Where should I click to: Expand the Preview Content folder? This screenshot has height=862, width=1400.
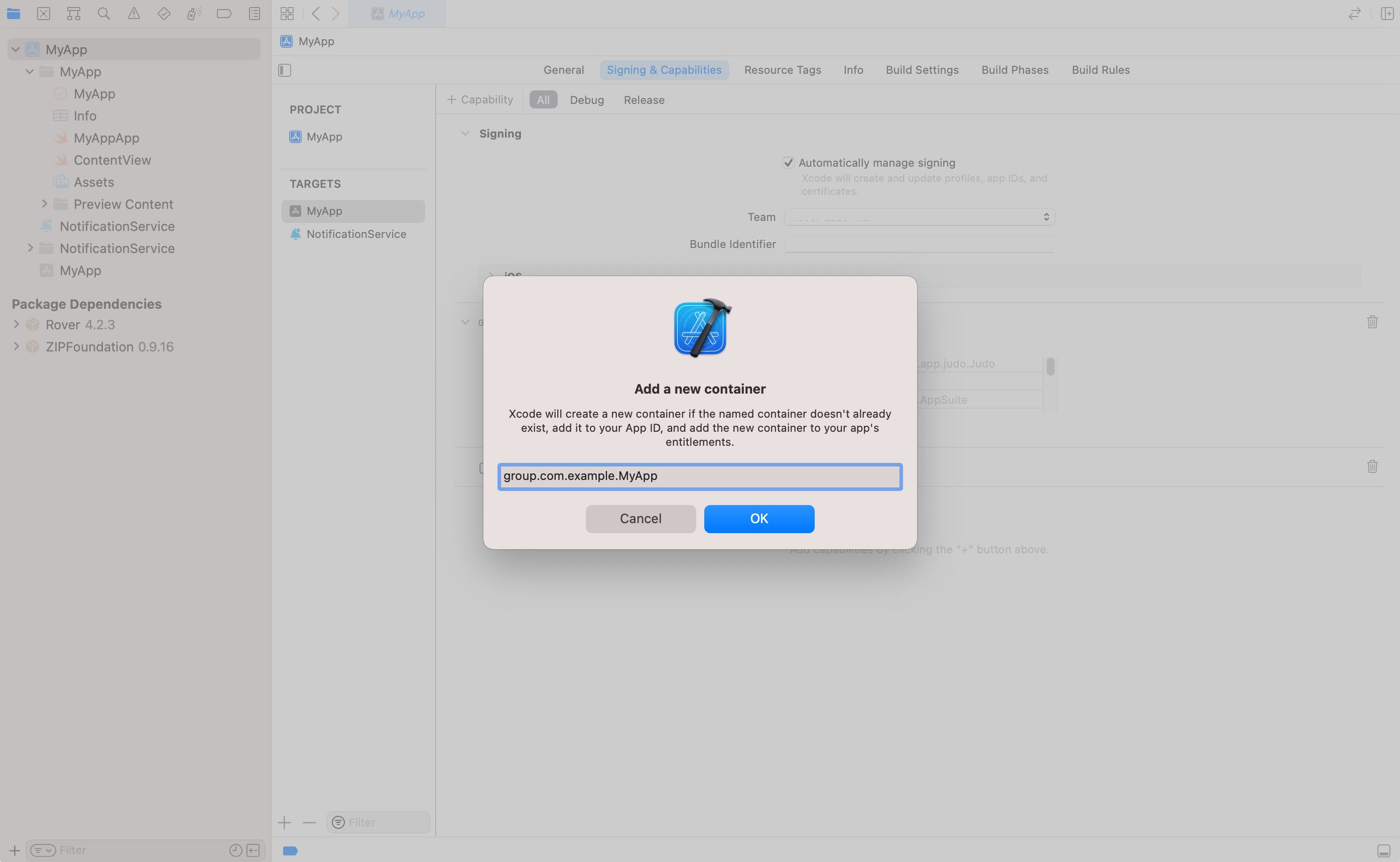(44, 203)
